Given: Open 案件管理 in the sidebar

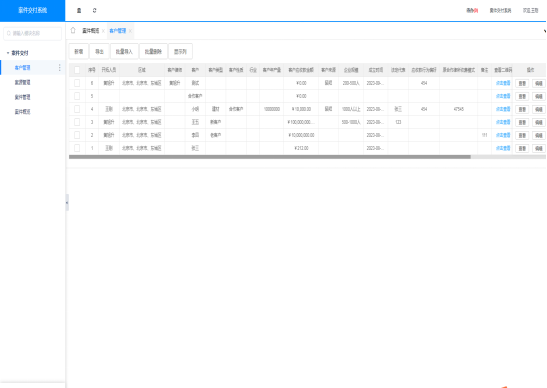Looking at the screenshot, I should [x=22, y=97].
